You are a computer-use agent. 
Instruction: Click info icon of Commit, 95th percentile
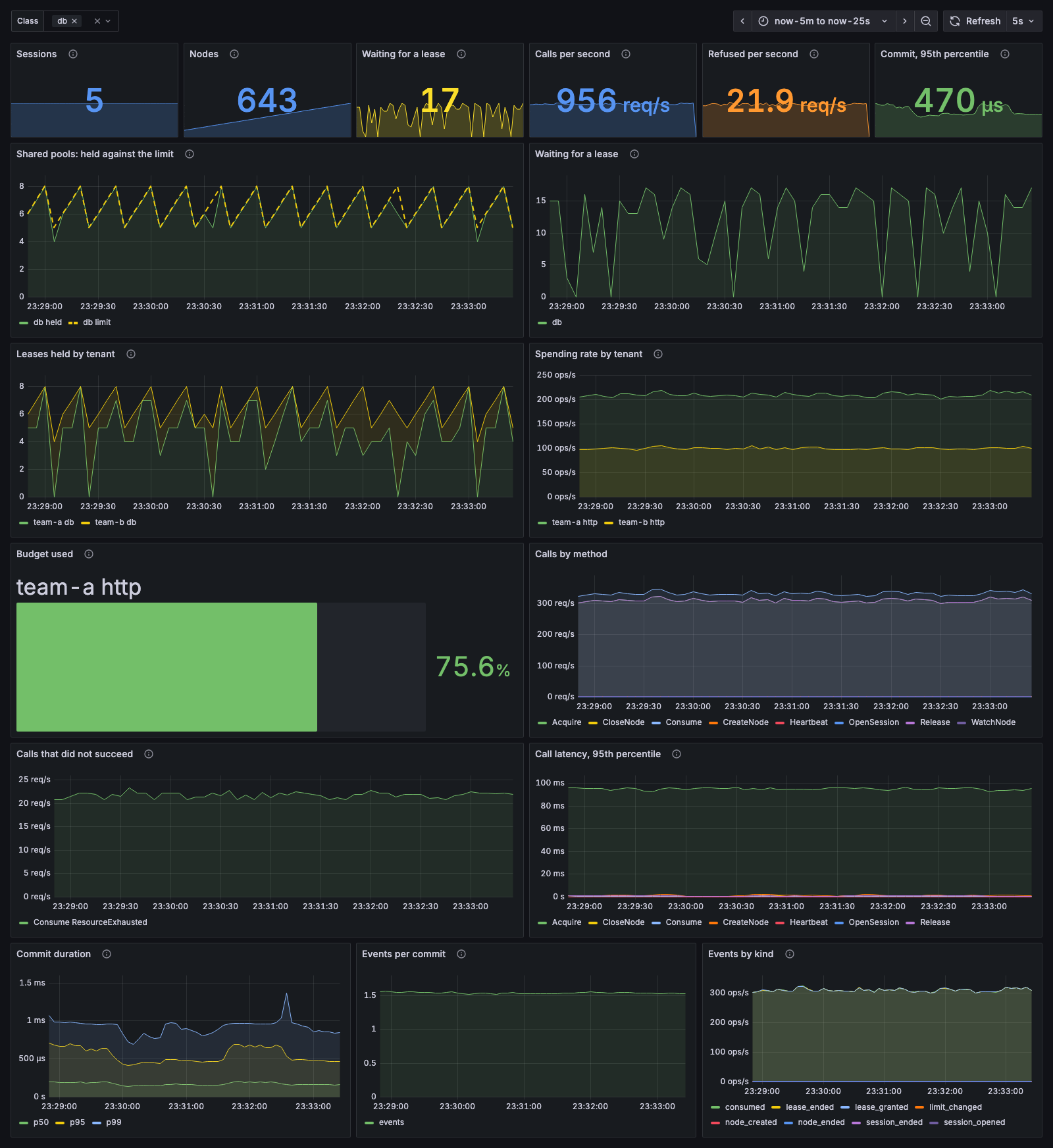point(1005,54)
